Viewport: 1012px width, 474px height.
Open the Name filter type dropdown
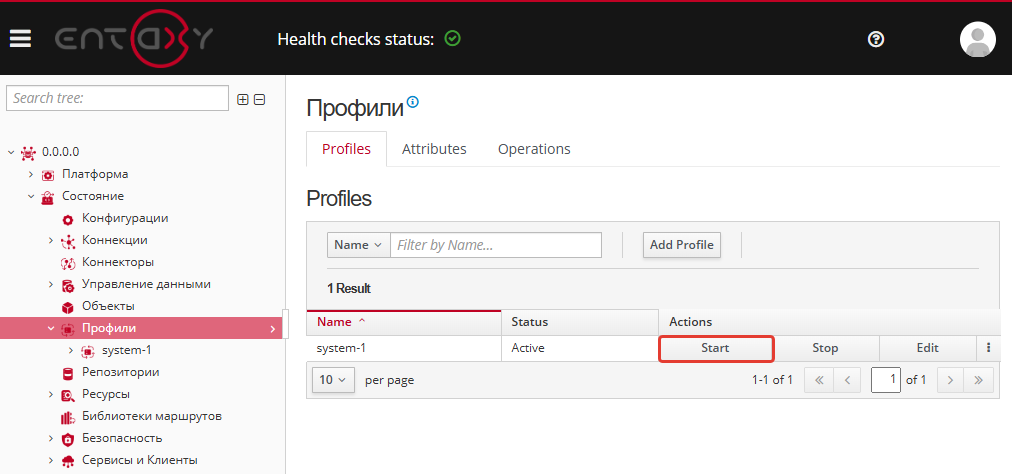(359, 245)
